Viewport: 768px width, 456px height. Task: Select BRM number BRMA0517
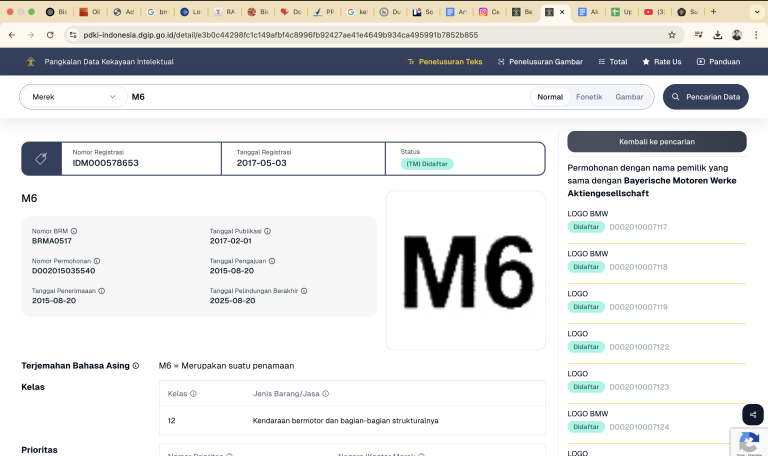[52, 241]
